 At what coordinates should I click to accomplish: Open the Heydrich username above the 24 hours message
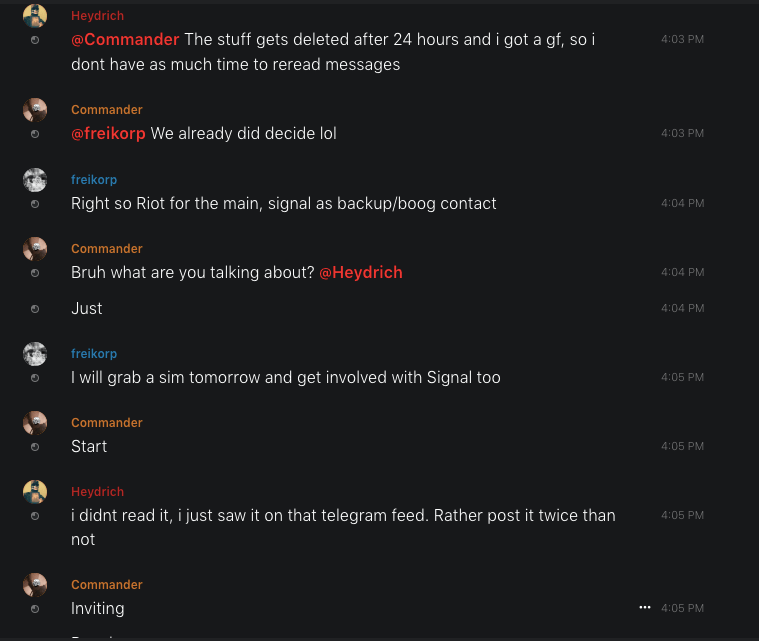pos(97,16)
